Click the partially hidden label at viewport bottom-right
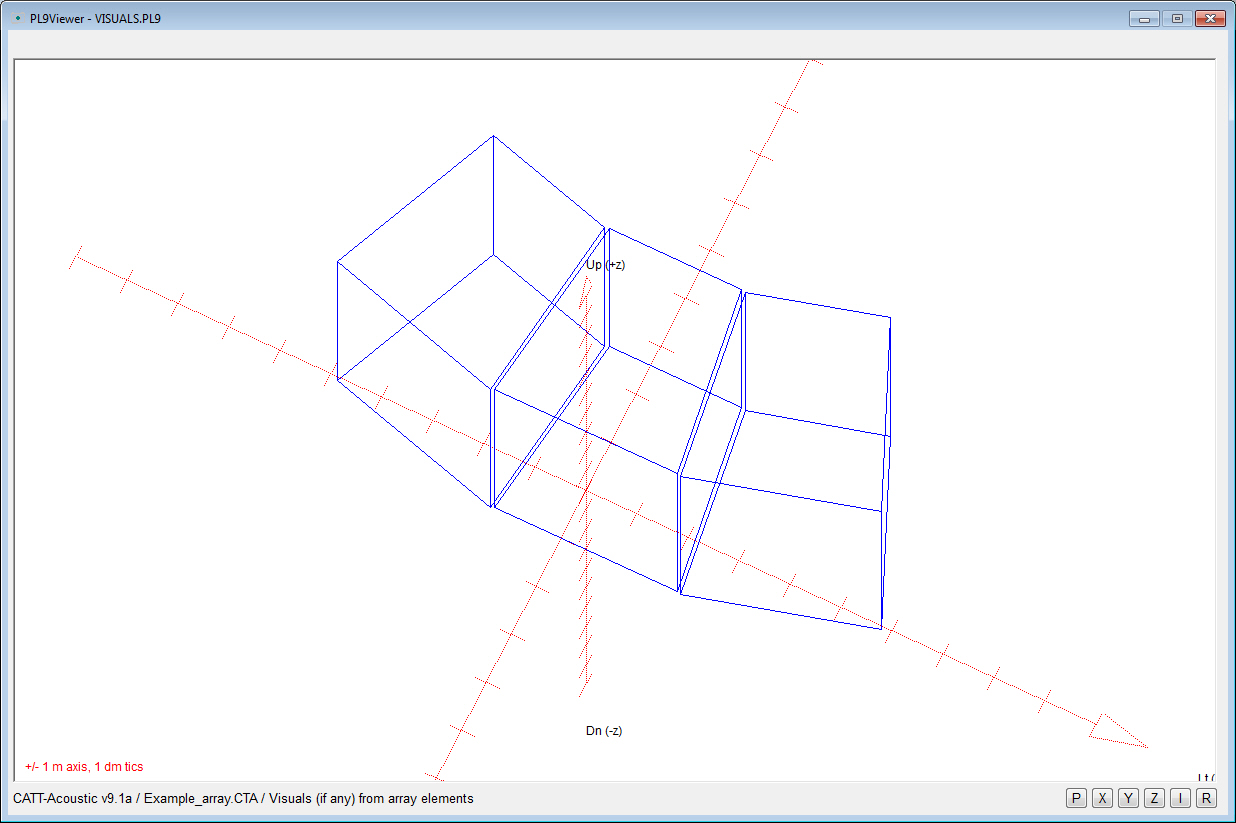Viewport: 1236px width, 823px height. click(1205, 777)
